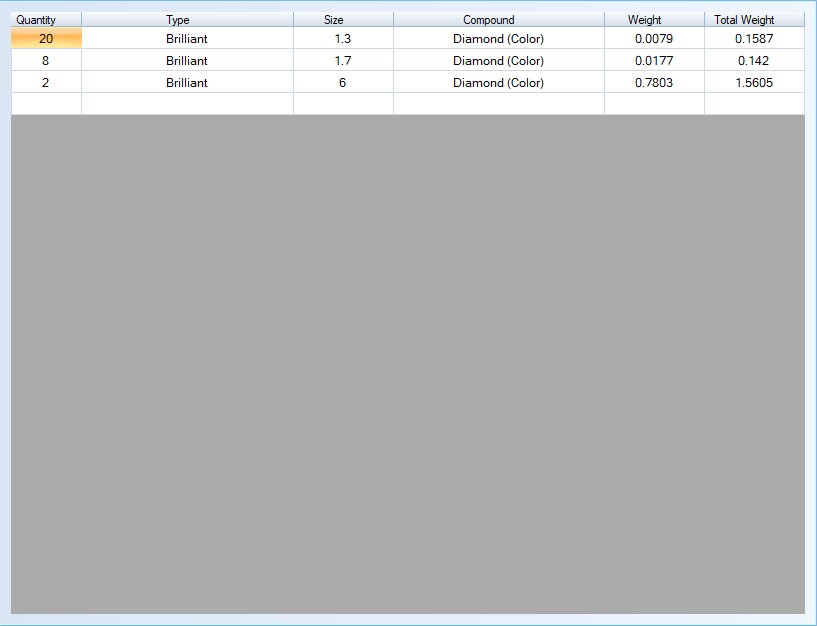Select the quantity cell showing 20
The height and width of the screenshot is (626, 817).
(46, 39)
